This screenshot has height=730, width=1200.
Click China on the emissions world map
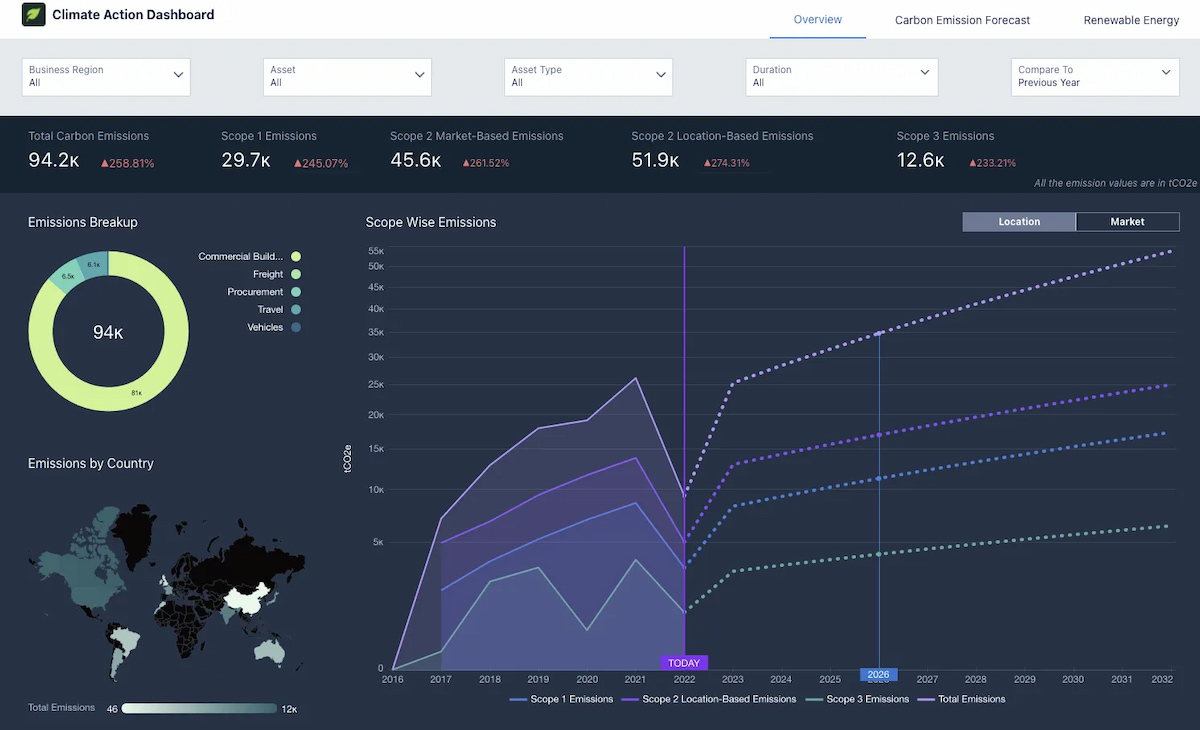tap(246, 598)
